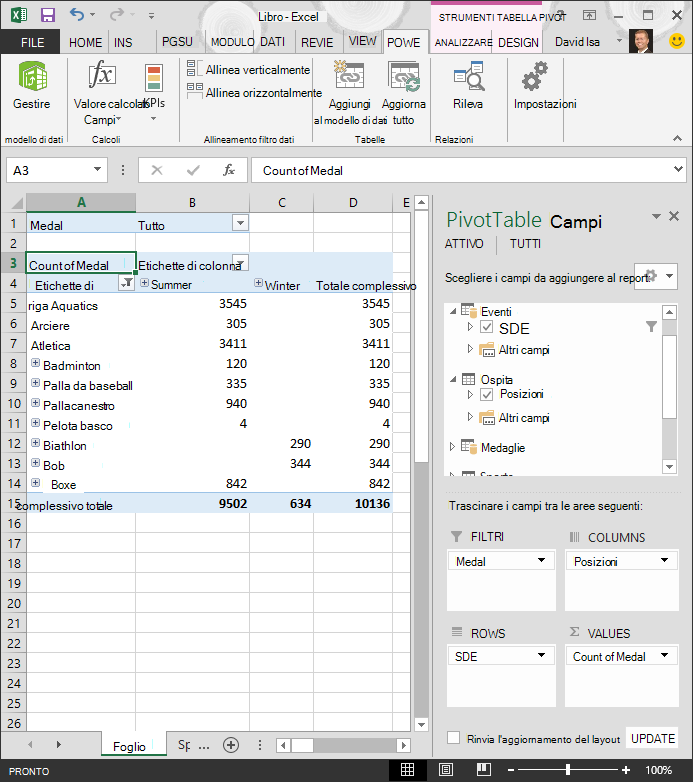Click the smiley feedback icon
Viewport: 693px width, 782px height.
point(677,41)
